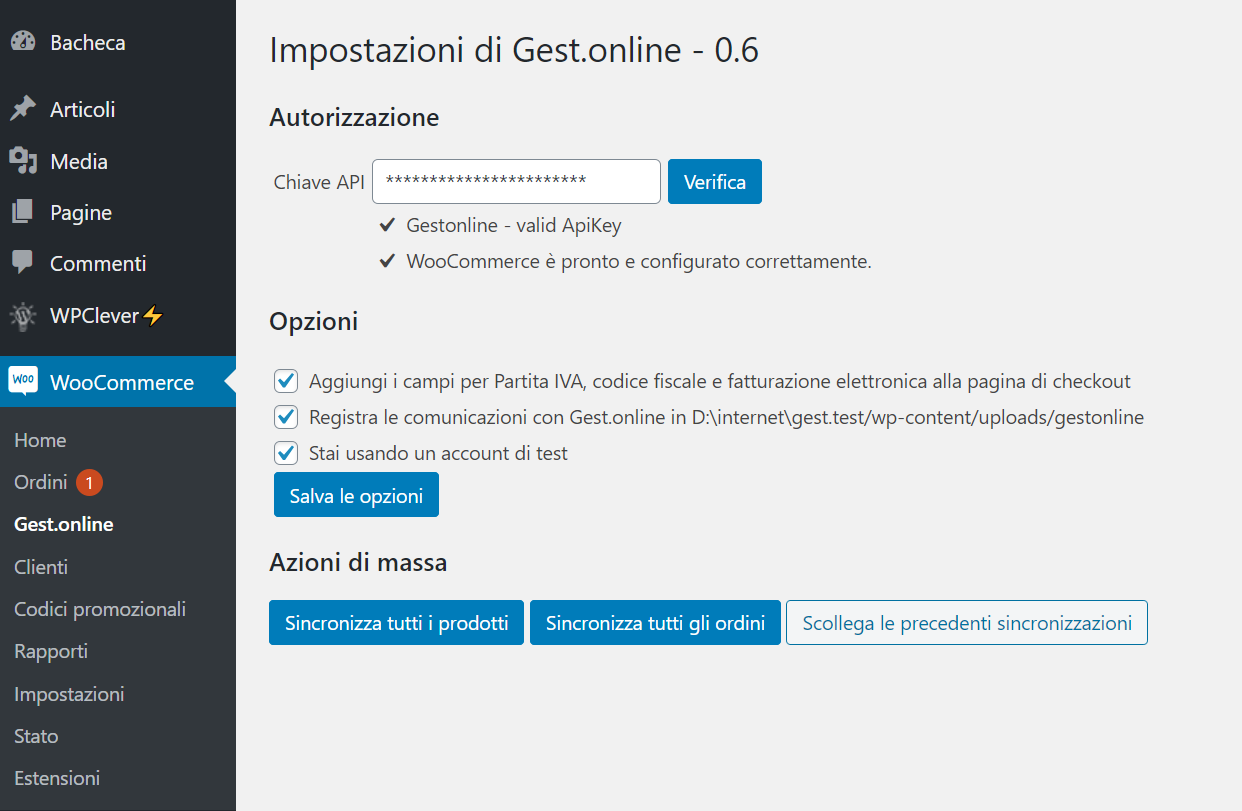Click the Autorizzazione heading
This screenshot has width=1242, height=811.
tap(354, 117)
